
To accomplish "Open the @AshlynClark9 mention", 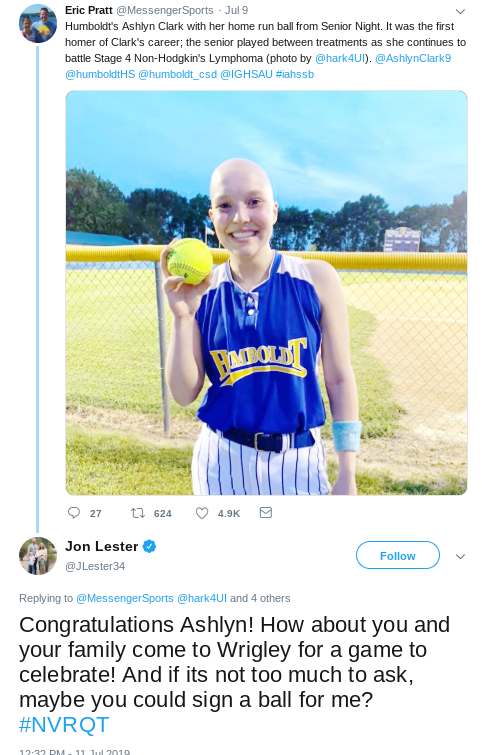I will (413, 58).
